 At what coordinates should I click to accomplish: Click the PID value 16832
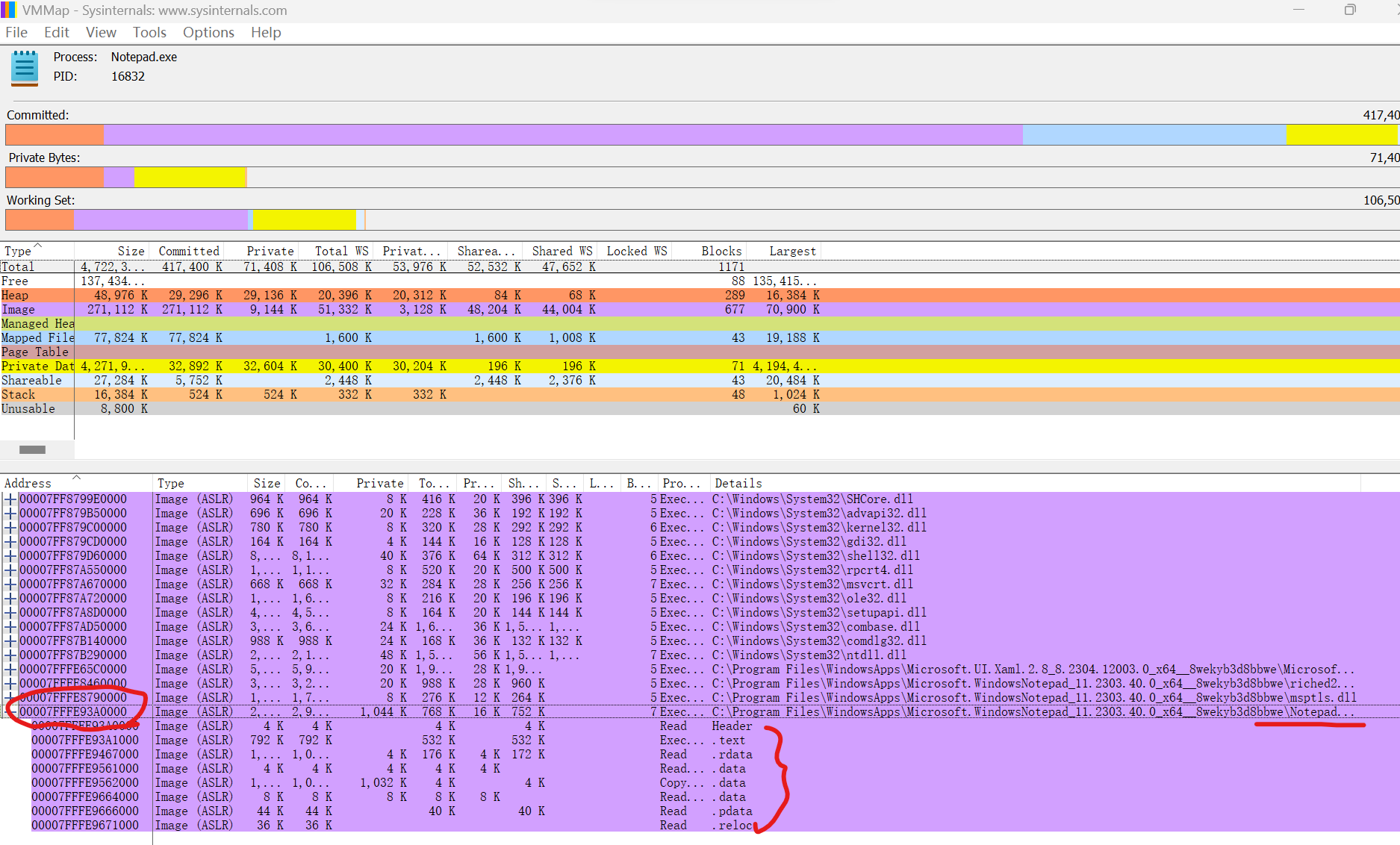128,76
